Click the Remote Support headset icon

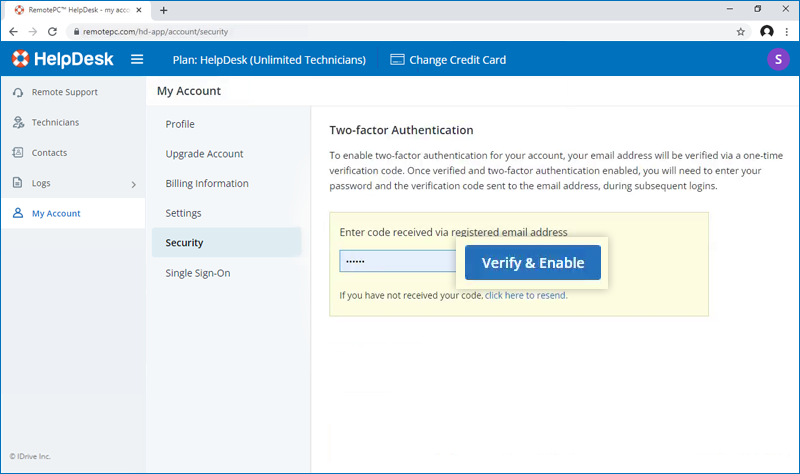click(18, 92)
